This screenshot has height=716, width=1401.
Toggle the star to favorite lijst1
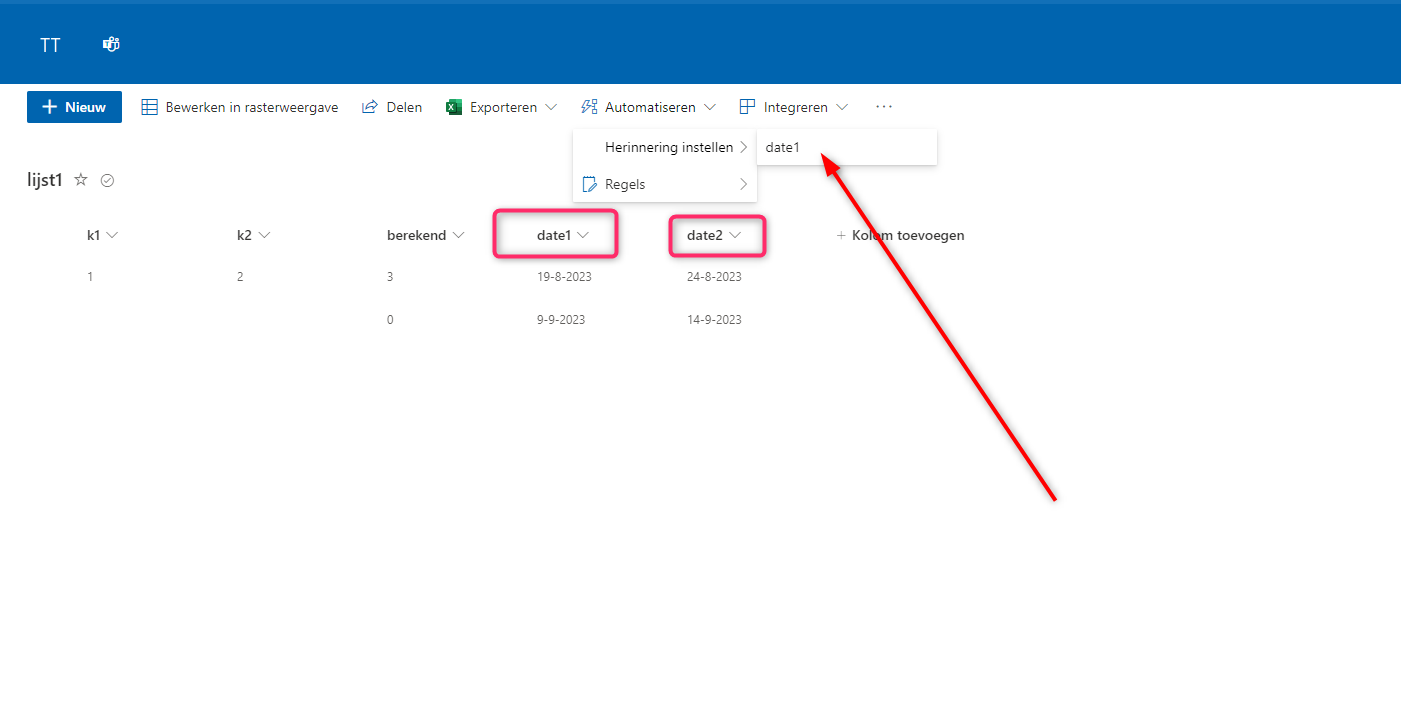pyautogui.click(x=80, y=180)
